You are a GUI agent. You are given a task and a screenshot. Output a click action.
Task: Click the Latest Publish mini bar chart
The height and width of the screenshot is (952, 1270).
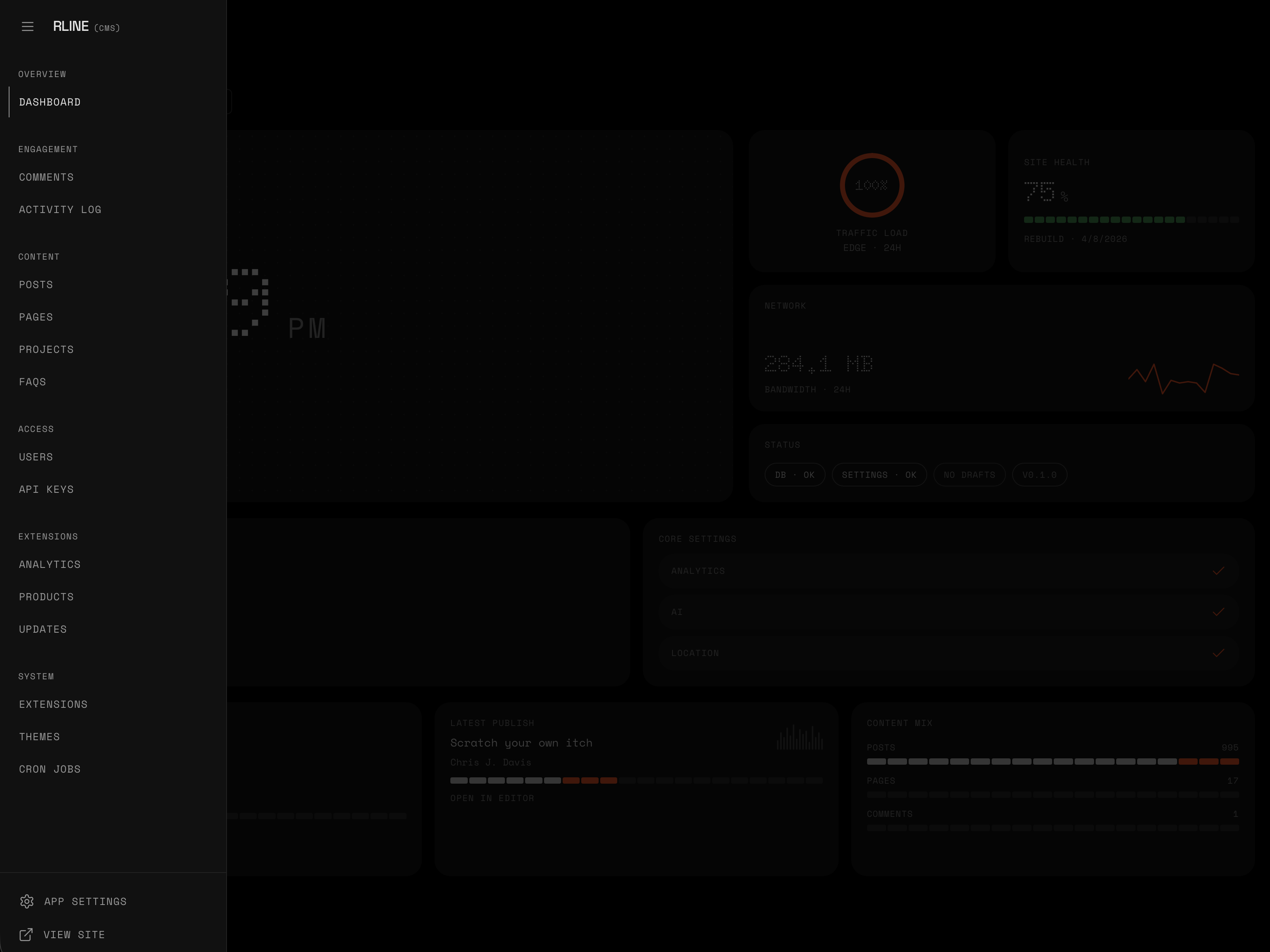(800, 737)
